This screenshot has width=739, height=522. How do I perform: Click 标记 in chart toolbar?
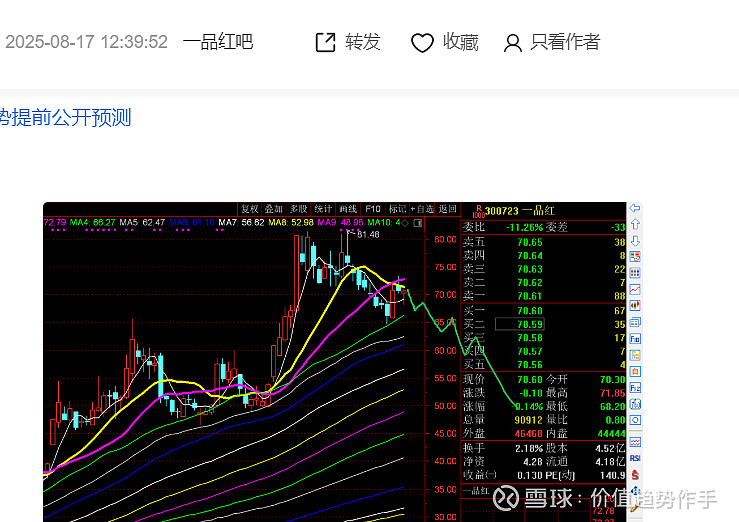[397, 209]
